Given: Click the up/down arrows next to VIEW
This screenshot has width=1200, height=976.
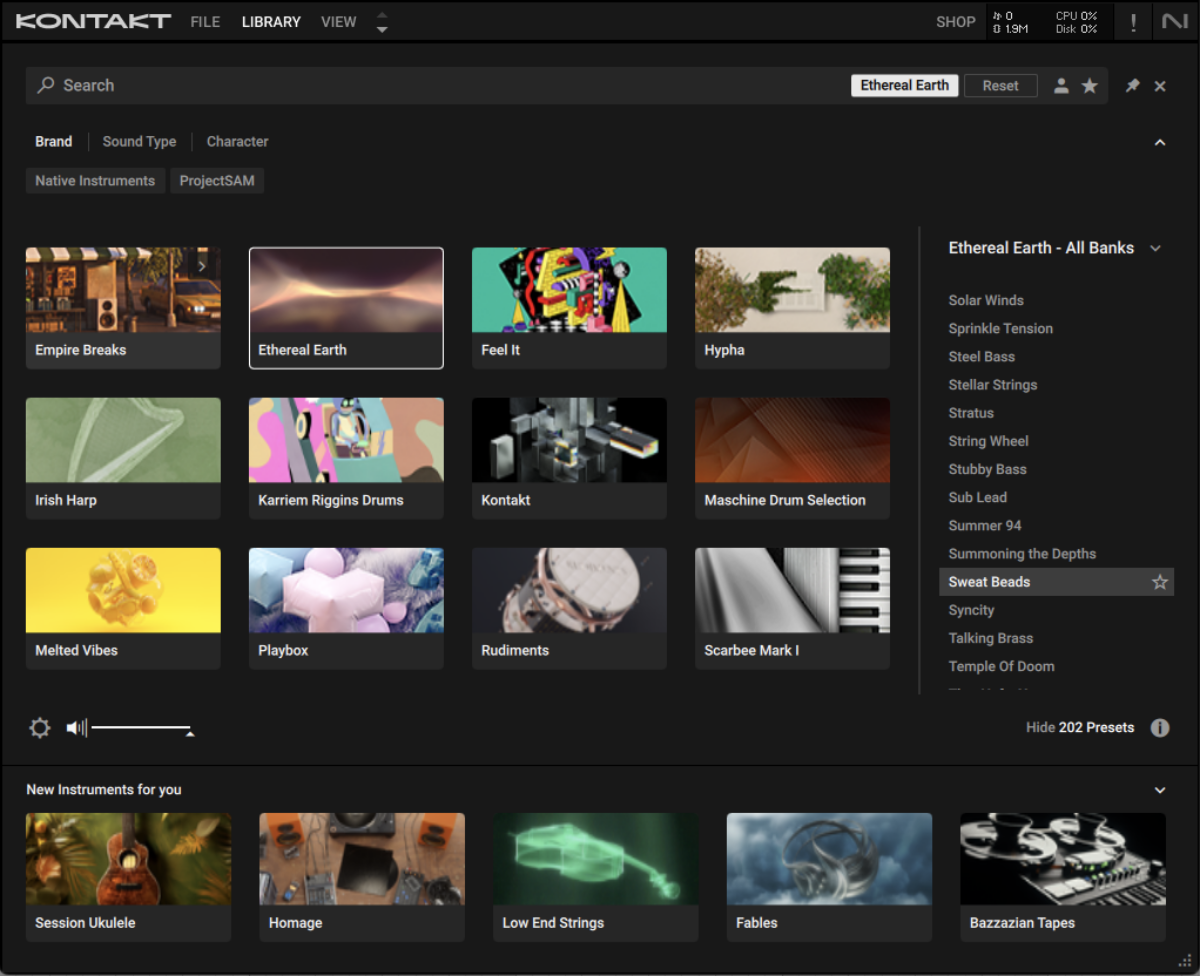Looking at the screenshot, I should pyautogui.click(x=381, y=22).
